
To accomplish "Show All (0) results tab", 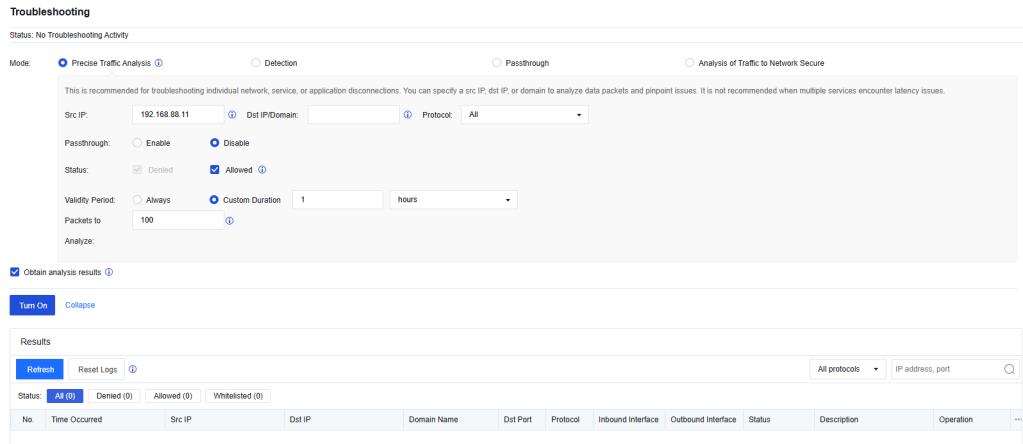I will point(65,396).
